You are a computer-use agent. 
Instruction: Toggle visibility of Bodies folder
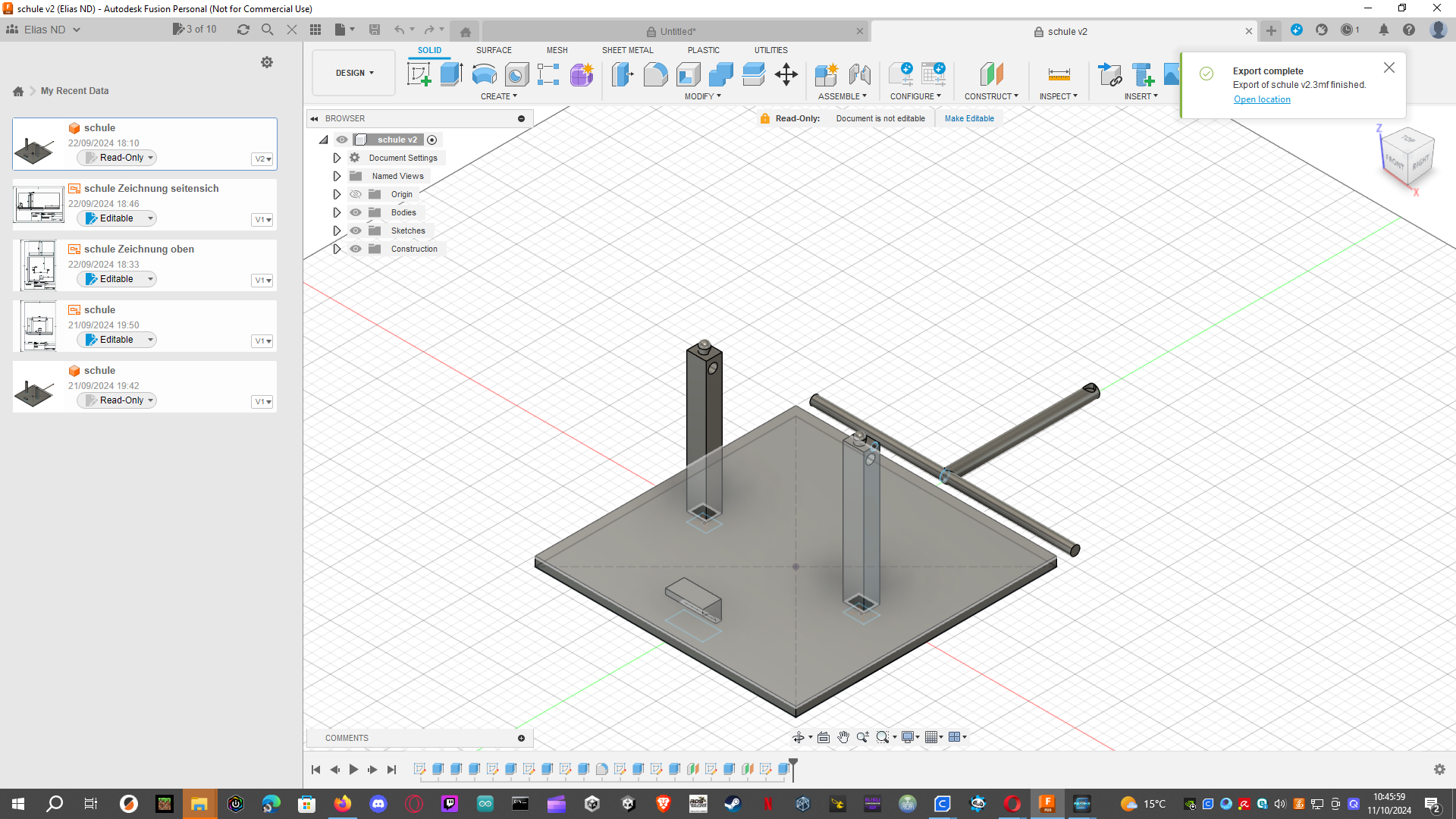[356, 212]
